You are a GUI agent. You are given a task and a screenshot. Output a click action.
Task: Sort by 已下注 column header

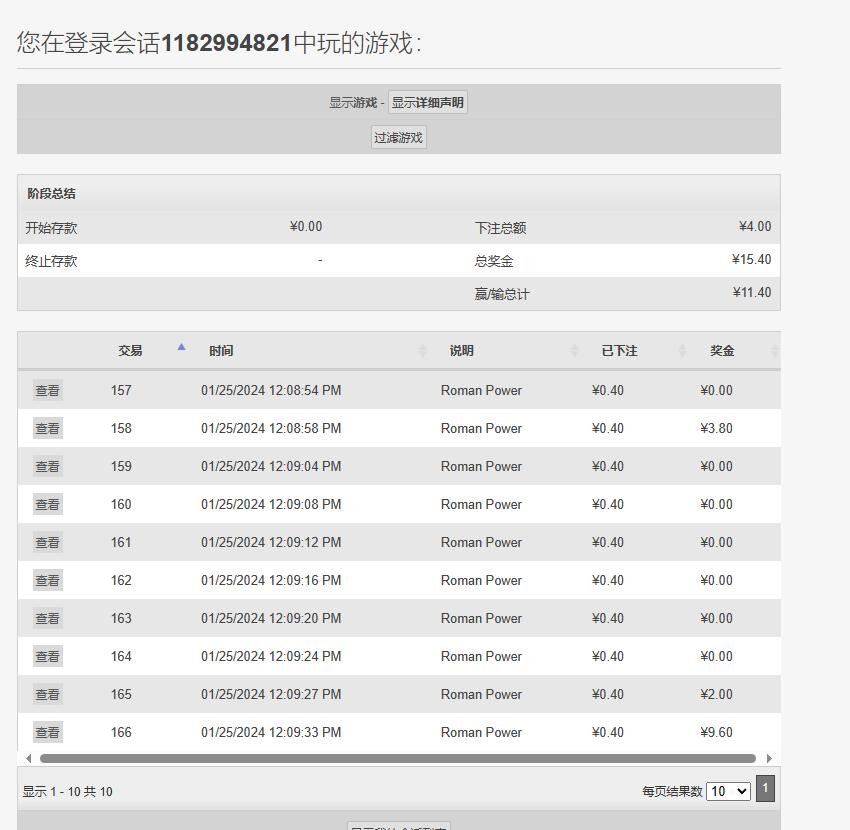pos(619,351)
